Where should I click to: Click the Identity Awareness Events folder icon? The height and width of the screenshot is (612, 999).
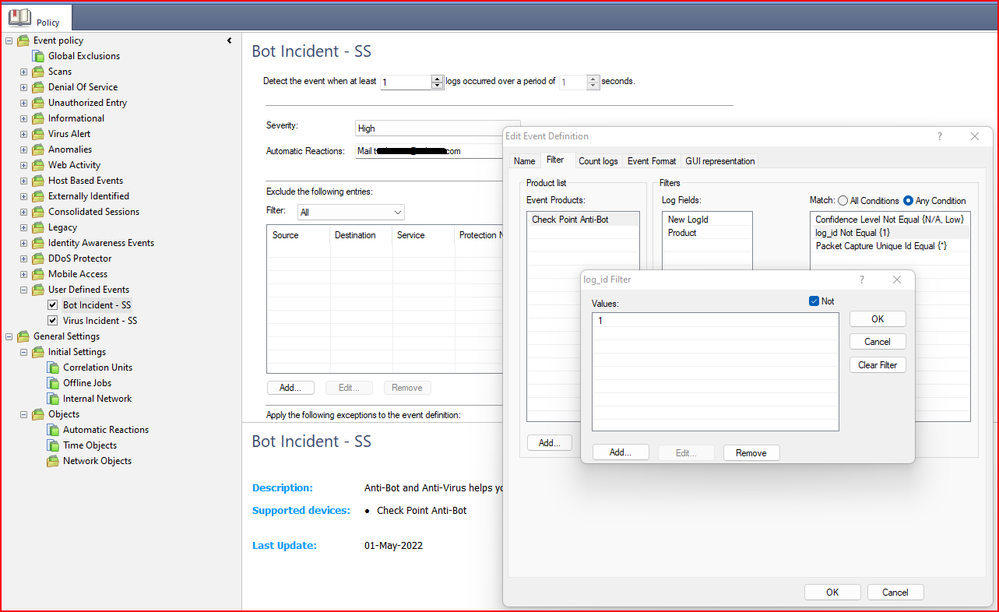coord(38,243)
